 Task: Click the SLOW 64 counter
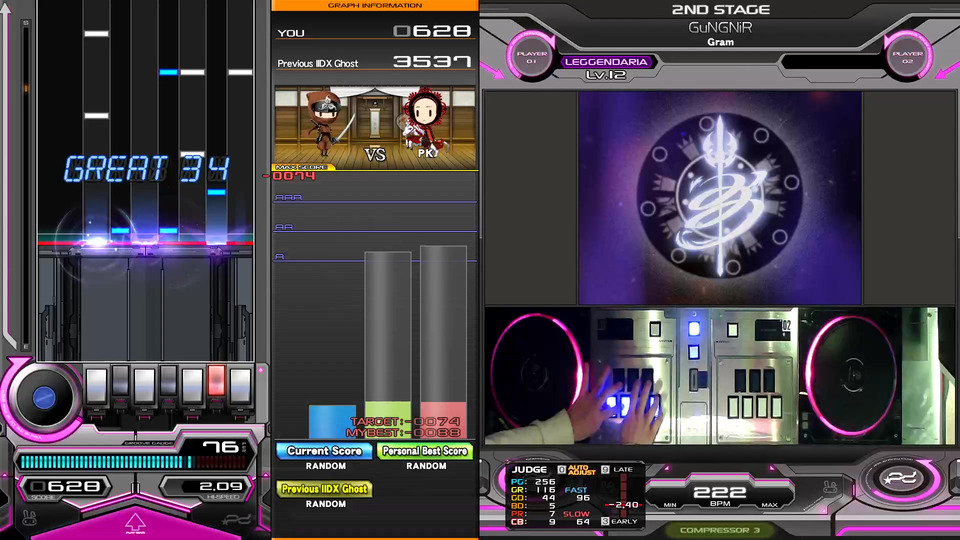tap(576, 518)
